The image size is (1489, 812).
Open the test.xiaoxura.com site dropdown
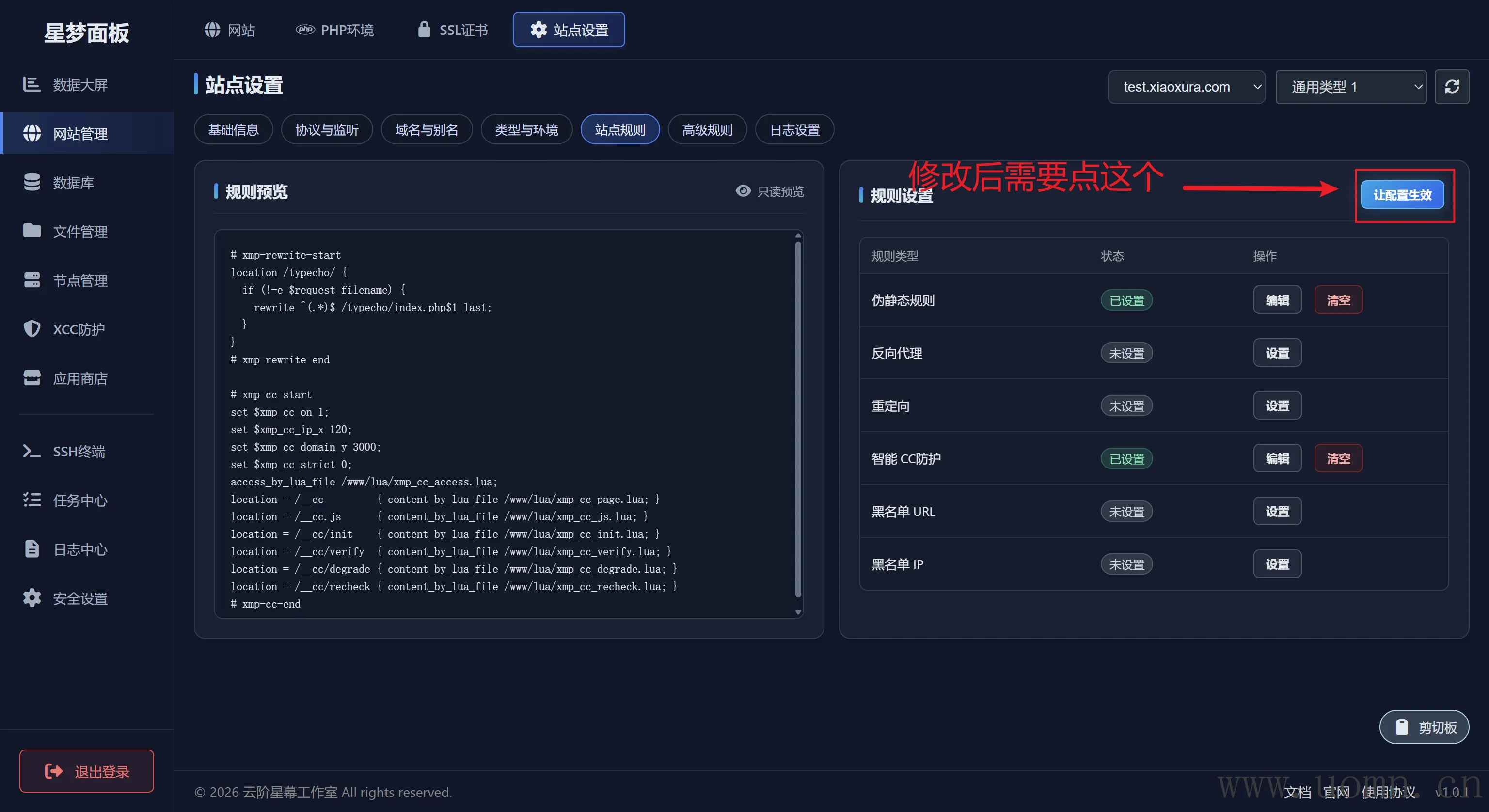pos(1186,87)
